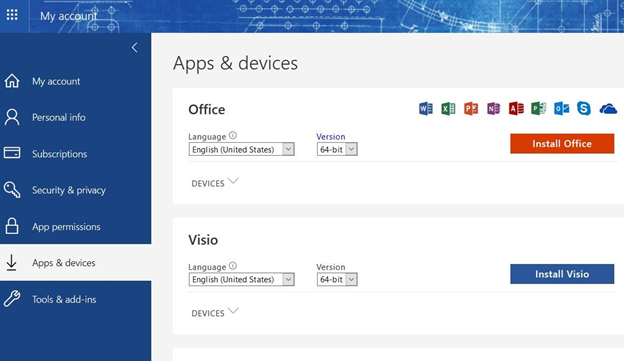Click the Outlook icon in Office row
The image size is (624, 361).
coord(562,108)
